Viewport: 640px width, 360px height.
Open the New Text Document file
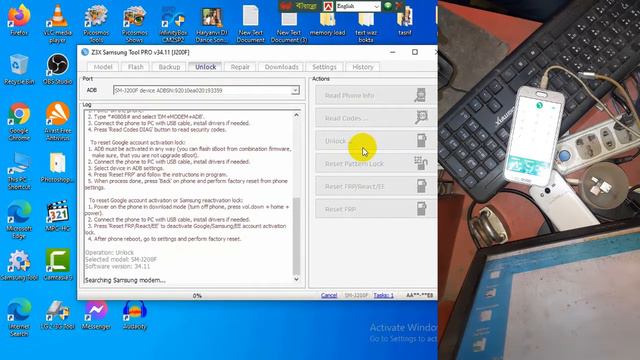point(250,23)
